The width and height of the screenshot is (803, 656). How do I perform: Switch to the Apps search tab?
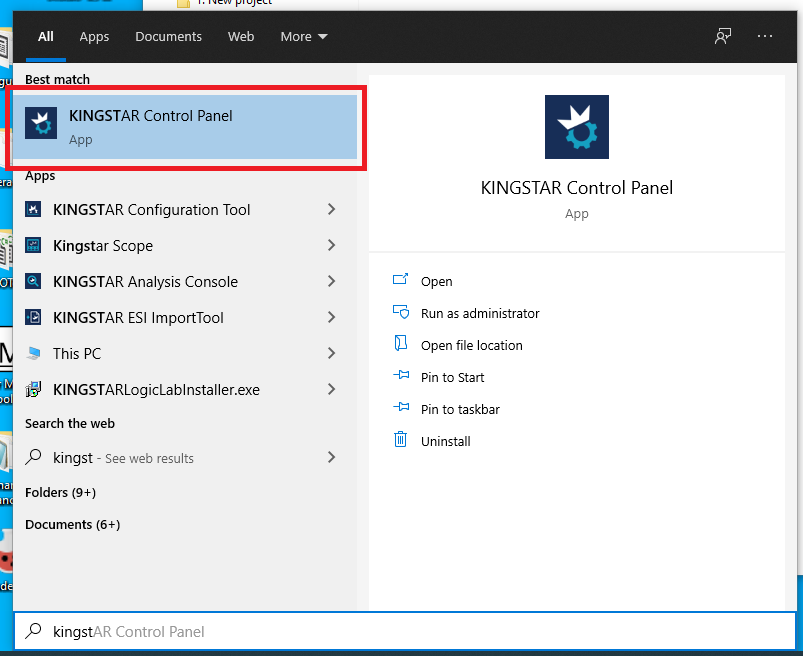[94, 36]
